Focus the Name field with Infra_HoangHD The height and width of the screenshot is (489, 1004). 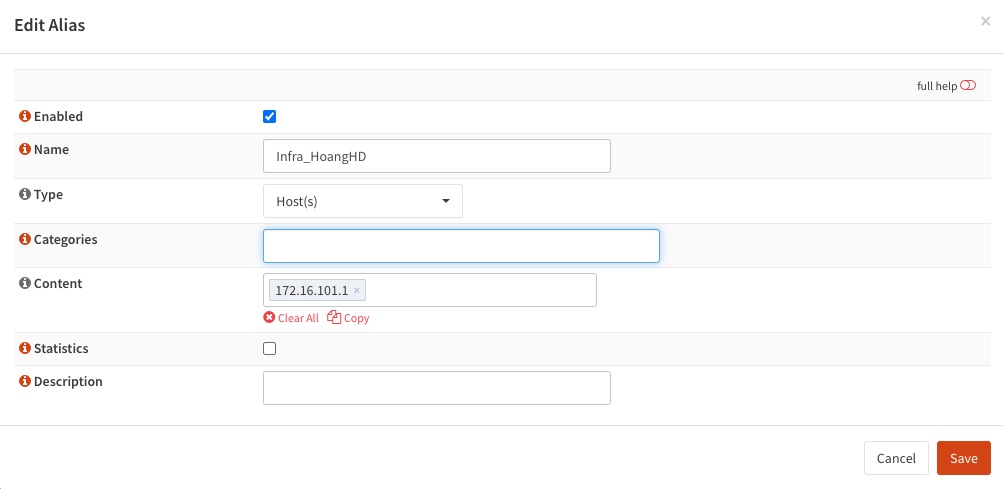pyautogui.click(x=437, y=156)
